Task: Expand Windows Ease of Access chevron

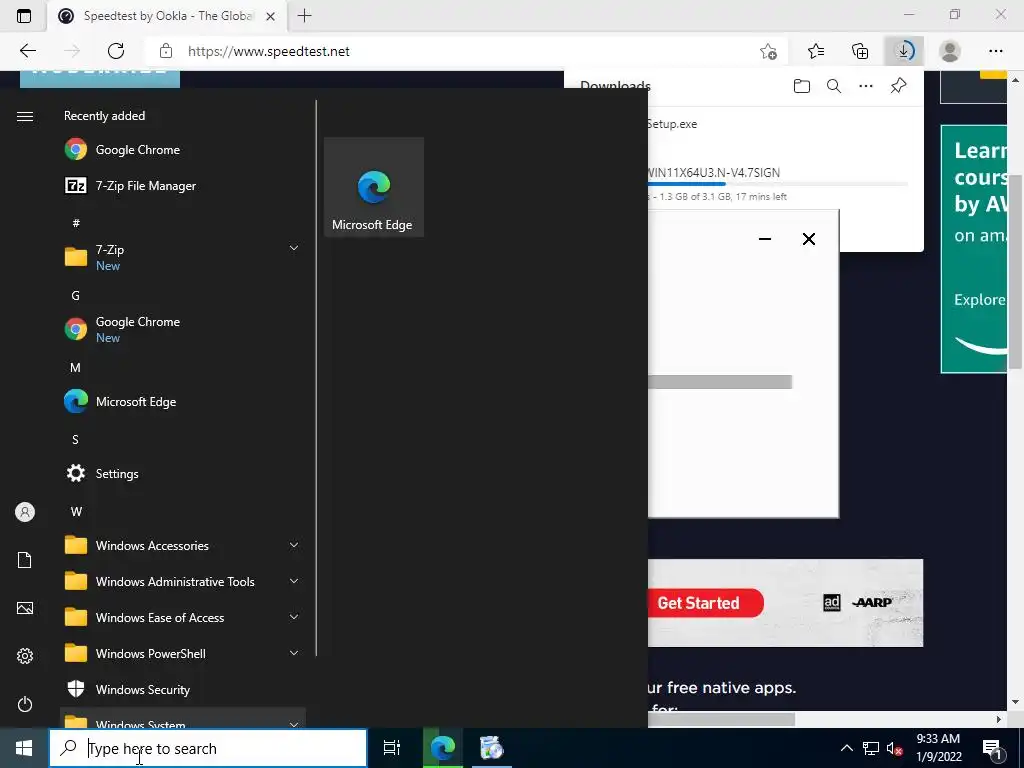Action: click(x=294, y=617)
